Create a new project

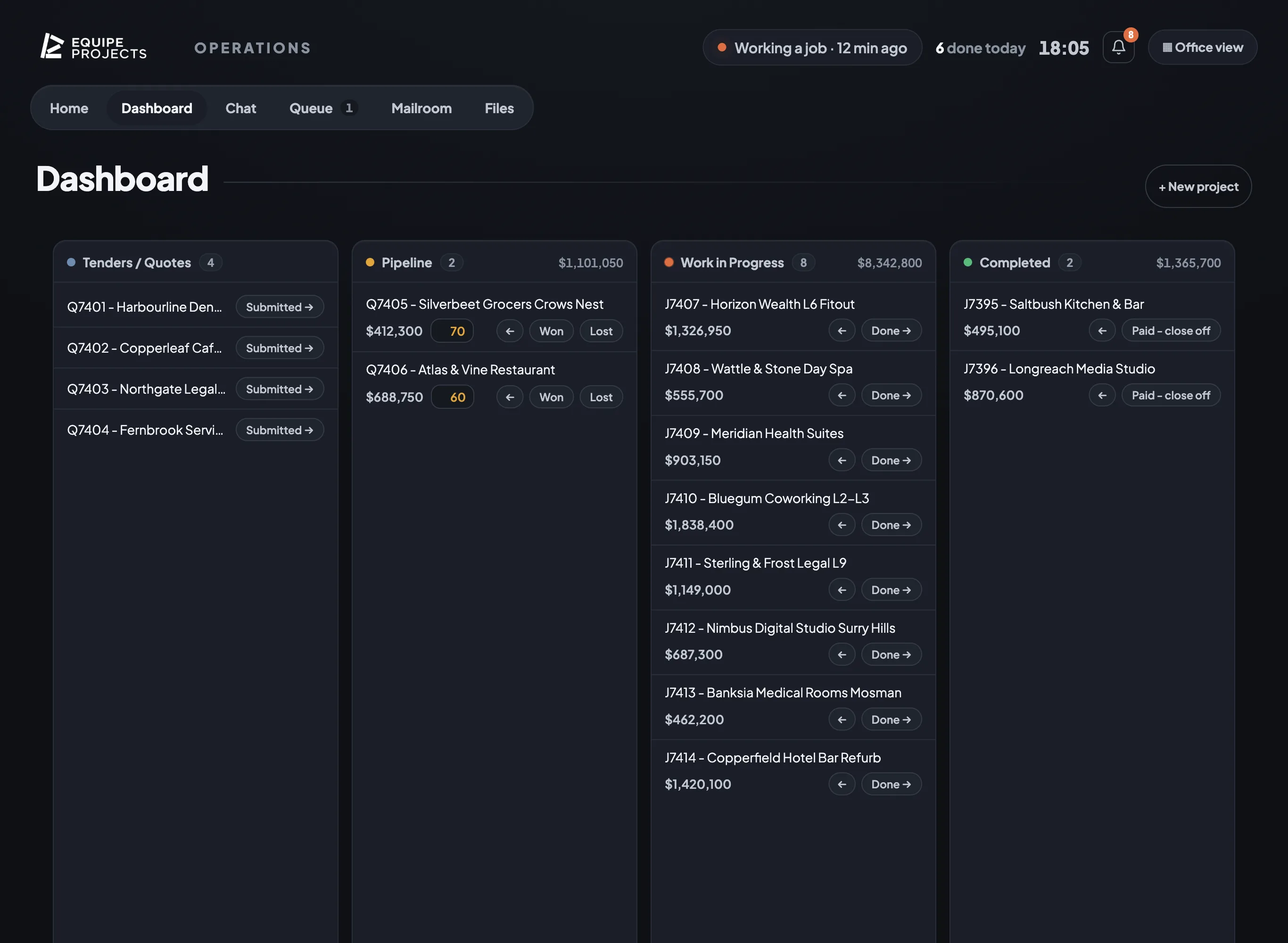click(1198, 187)
